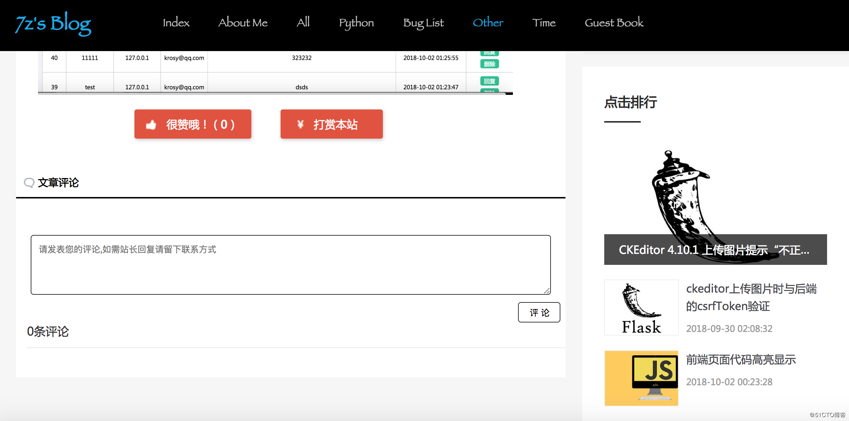Open 前端页面代码高亮显示 article link
The height and width of the screenshot is (421, 849).
(x=741, y=360)
